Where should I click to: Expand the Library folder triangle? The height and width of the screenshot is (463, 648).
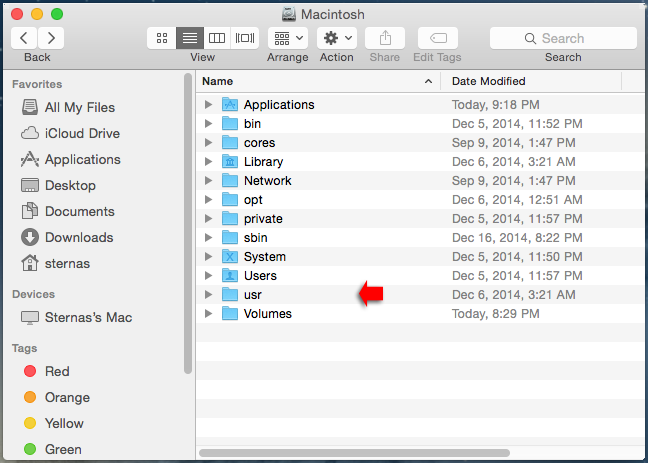[209, 162]
